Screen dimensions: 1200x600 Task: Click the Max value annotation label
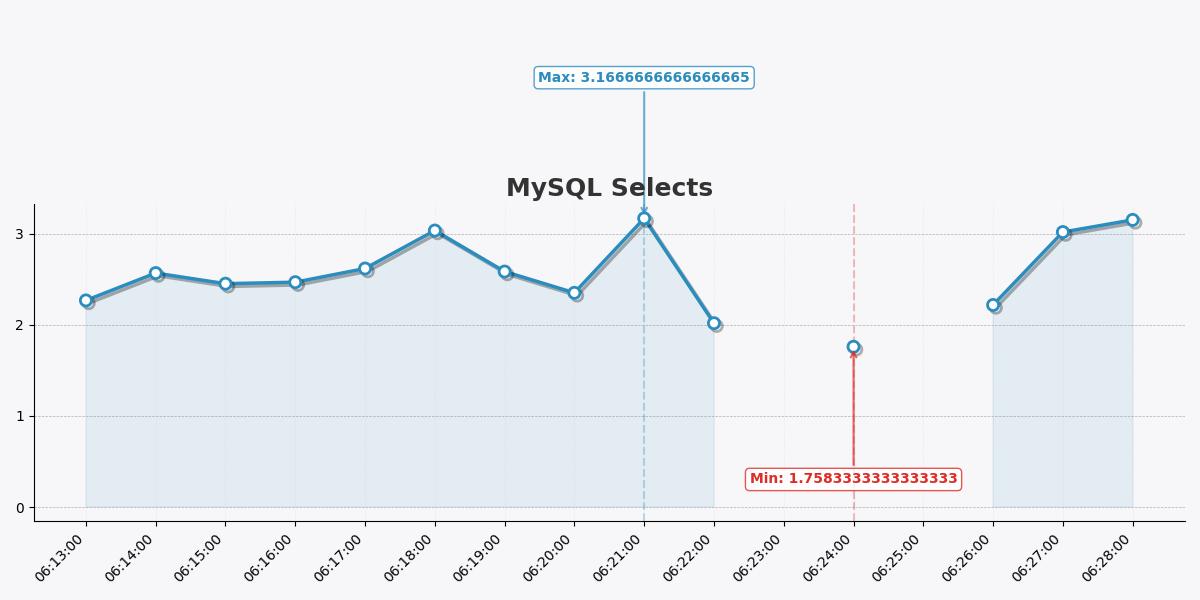point(643,78)
